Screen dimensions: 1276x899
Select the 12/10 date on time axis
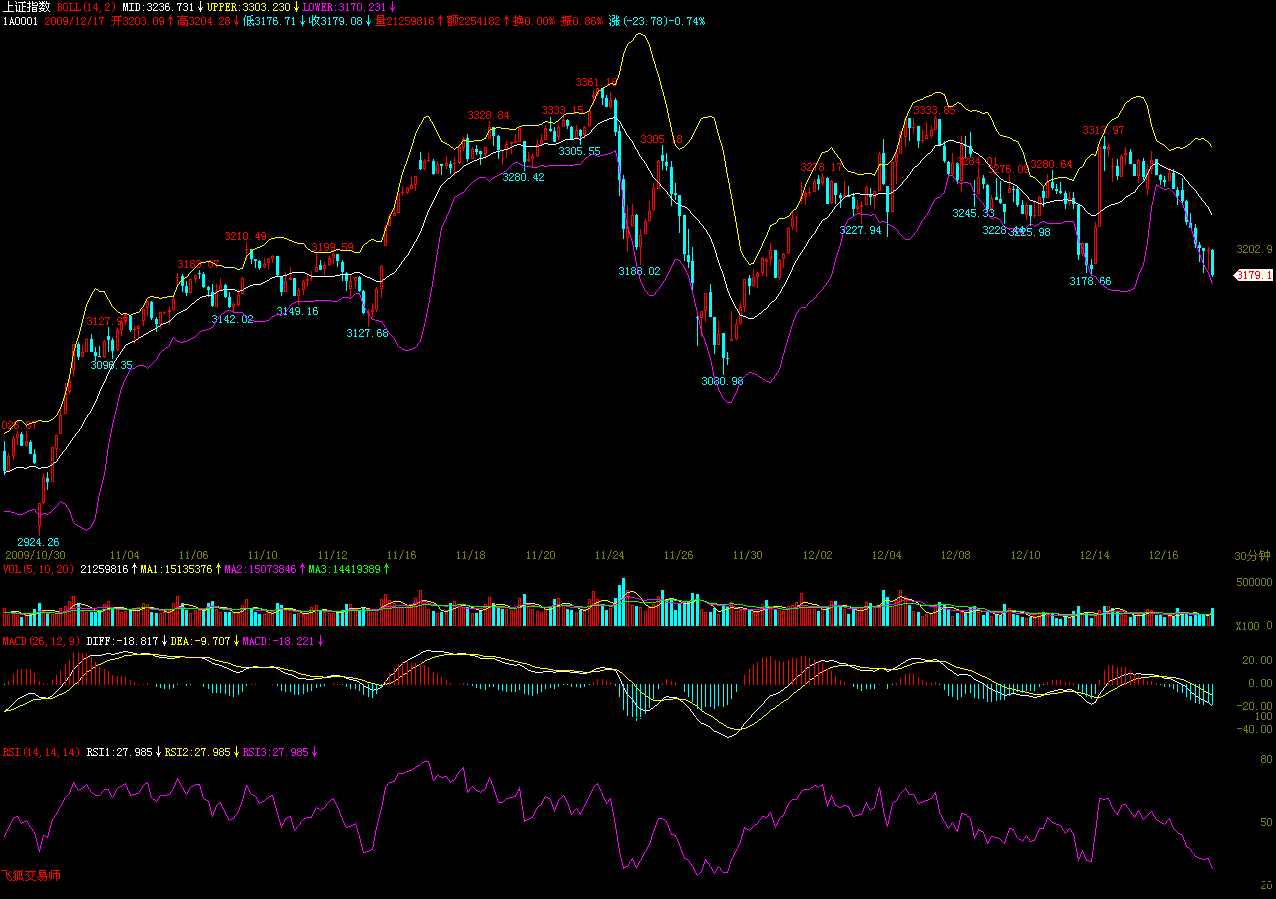point(1025,554)
